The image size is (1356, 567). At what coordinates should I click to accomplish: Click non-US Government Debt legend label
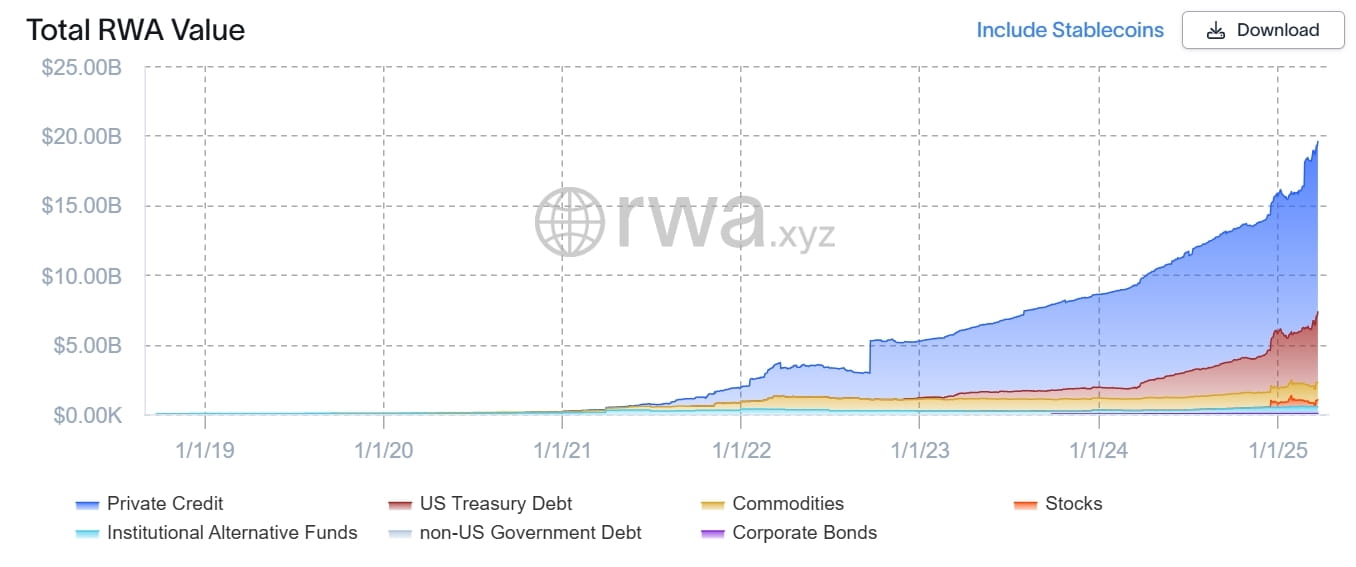530,533
